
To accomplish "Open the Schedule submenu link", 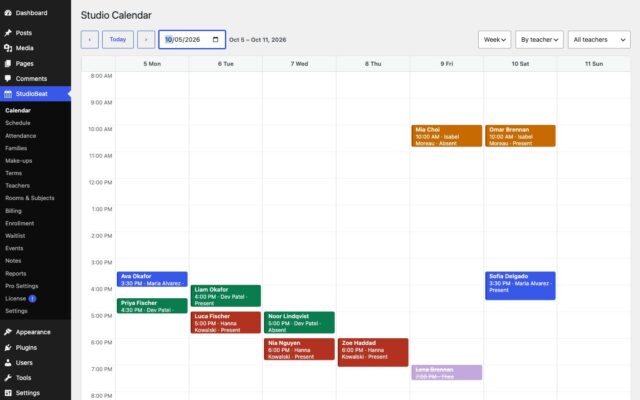I will (18, 123).
